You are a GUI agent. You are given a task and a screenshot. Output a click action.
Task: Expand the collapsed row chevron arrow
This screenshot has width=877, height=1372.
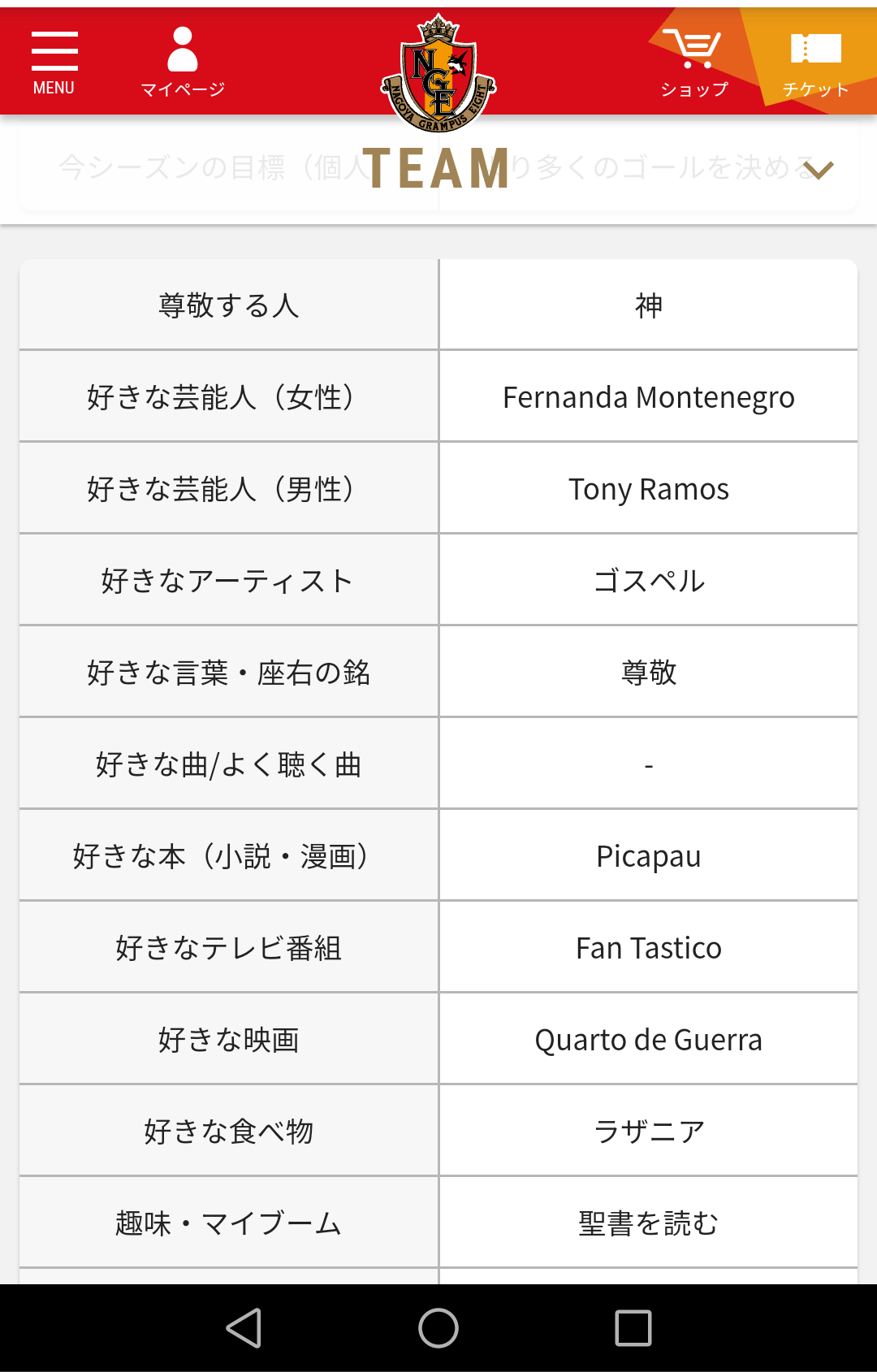819,170
